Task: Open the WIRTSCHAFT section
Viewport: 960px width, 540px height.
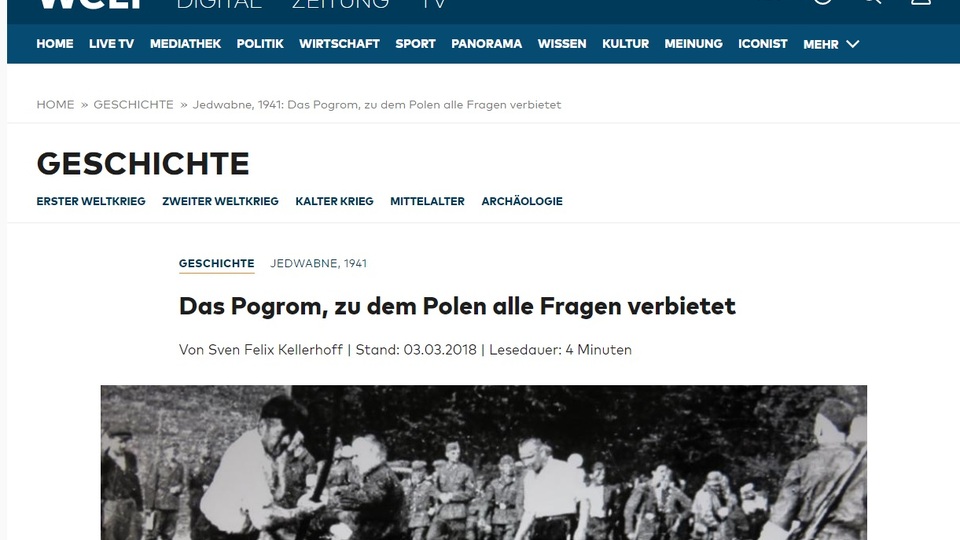Action: (339, 44)
